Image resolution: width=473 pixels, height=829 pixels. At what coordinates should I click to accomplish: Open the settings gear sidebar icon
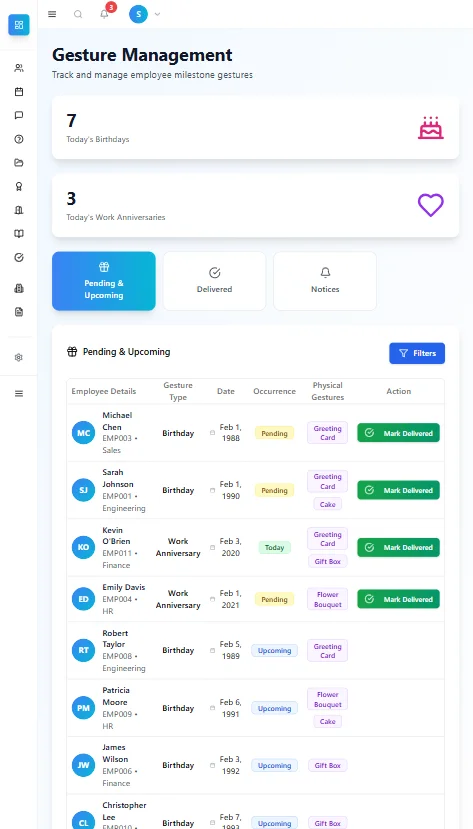pyautogui.click(x=18, y=357)
